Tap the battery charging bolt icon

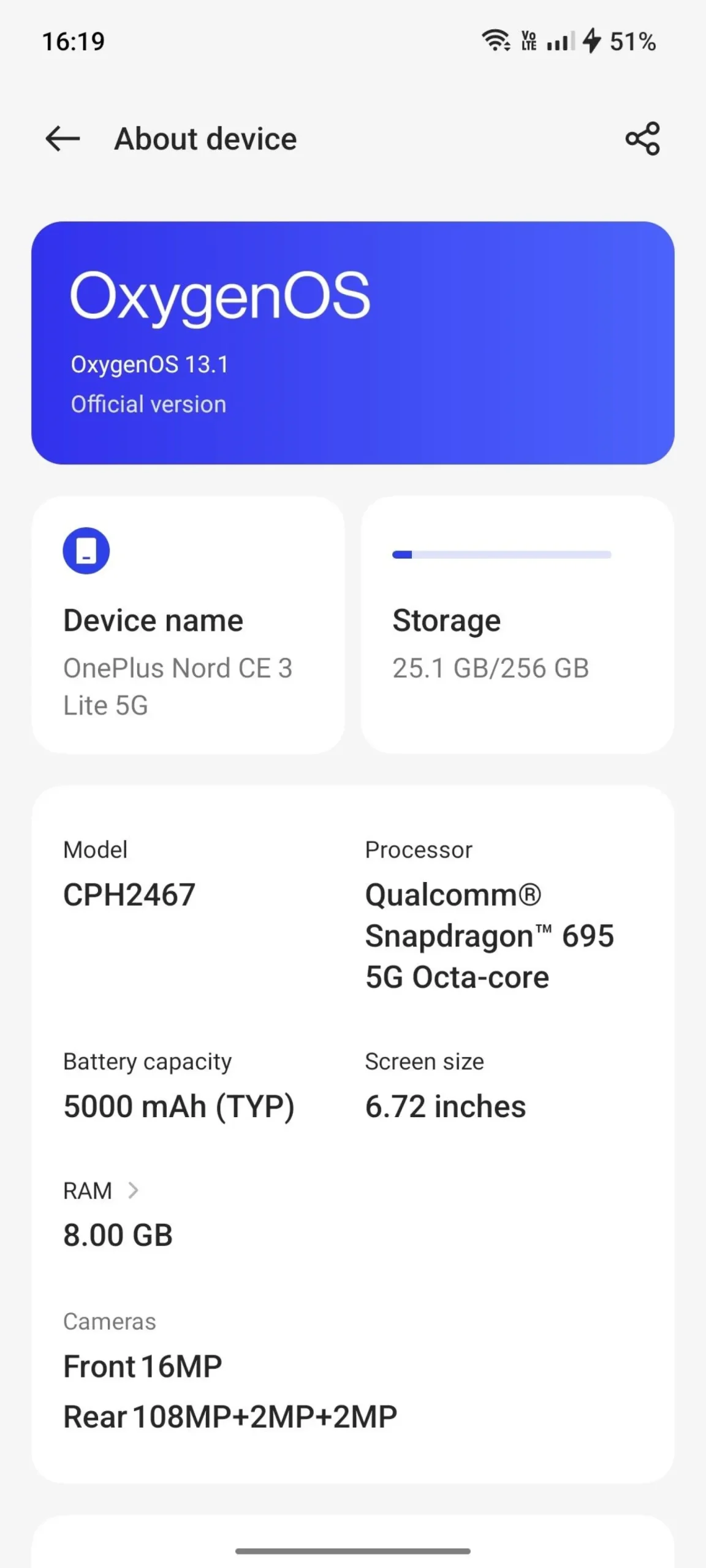click(x=591, y=41)
